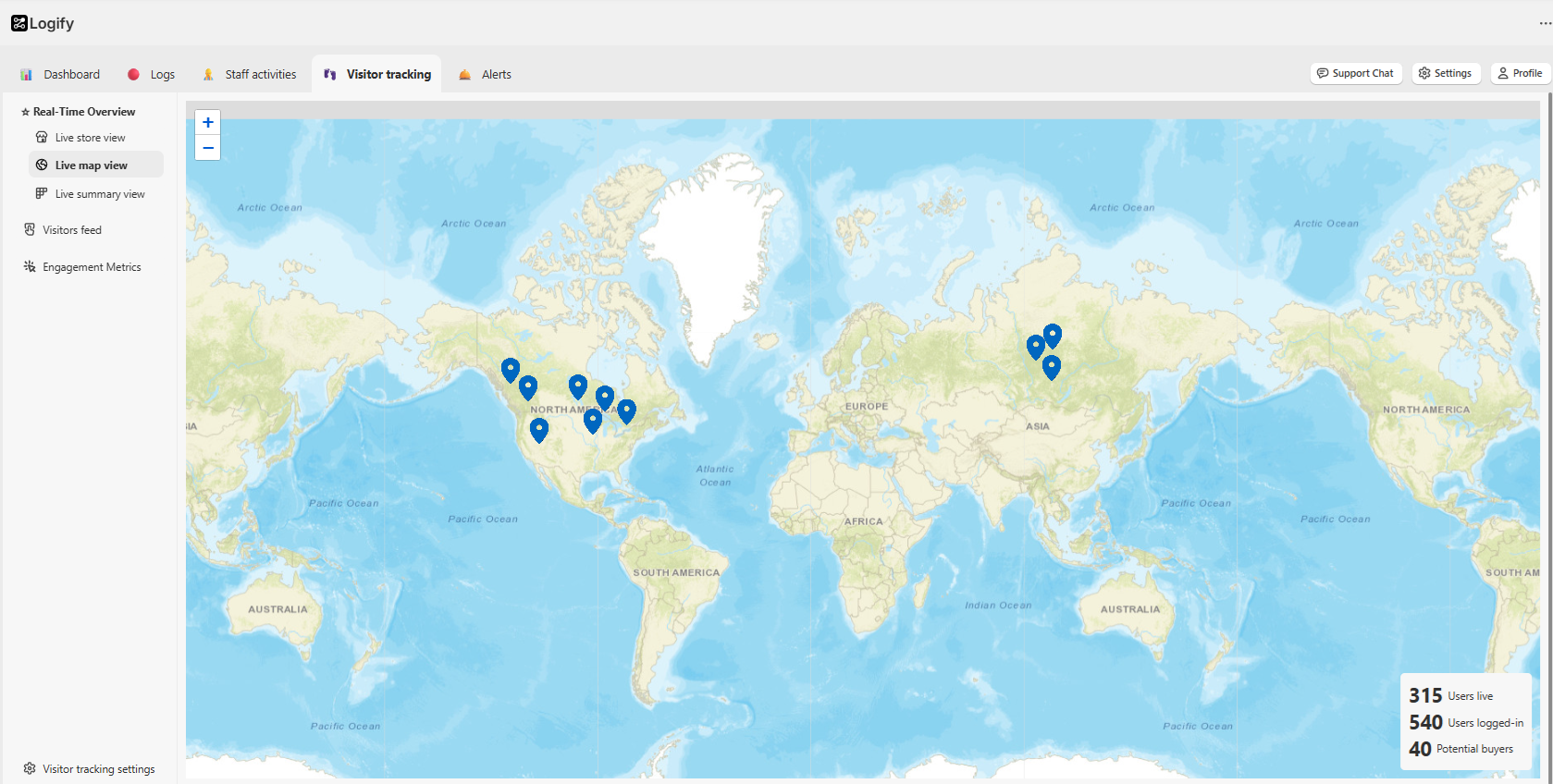
Task: Click the 40 Potential buyers stat
Action: (x=1461, y=749)
